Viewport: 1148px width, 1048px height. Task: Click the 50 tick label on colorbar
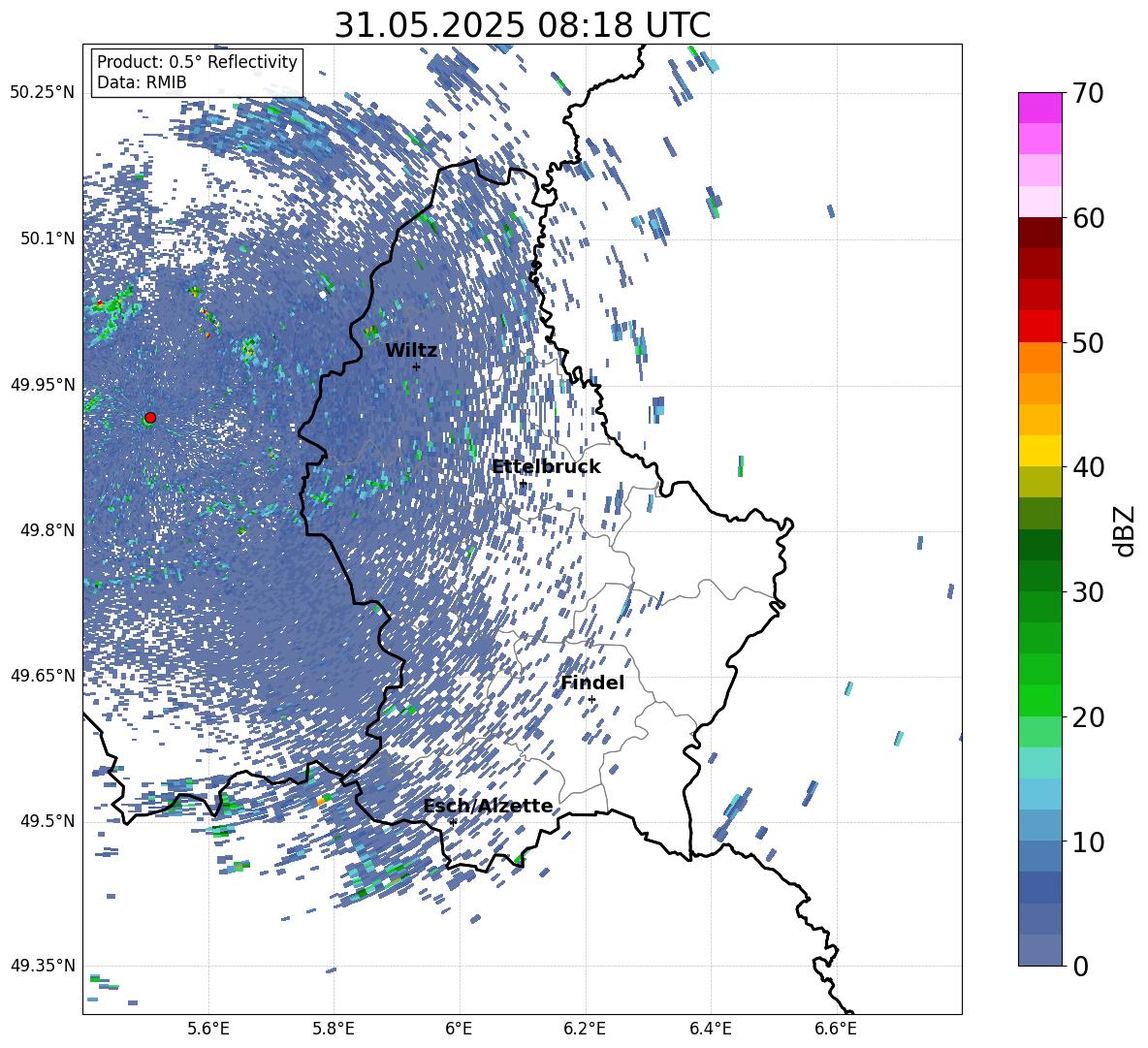click(1088, 343)
